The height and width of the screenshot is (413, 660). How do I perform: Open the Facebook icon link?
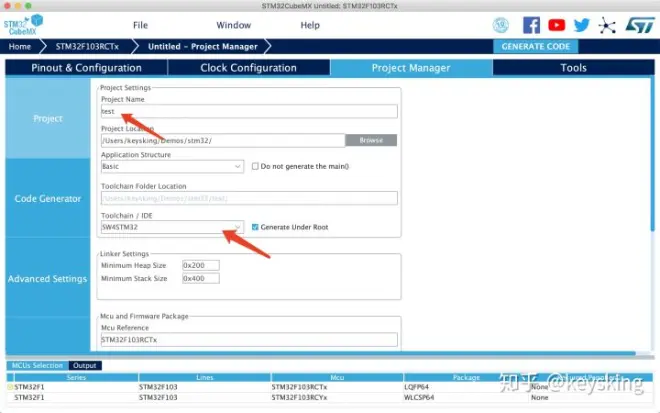pyautogui.click(x=531, y=25)
